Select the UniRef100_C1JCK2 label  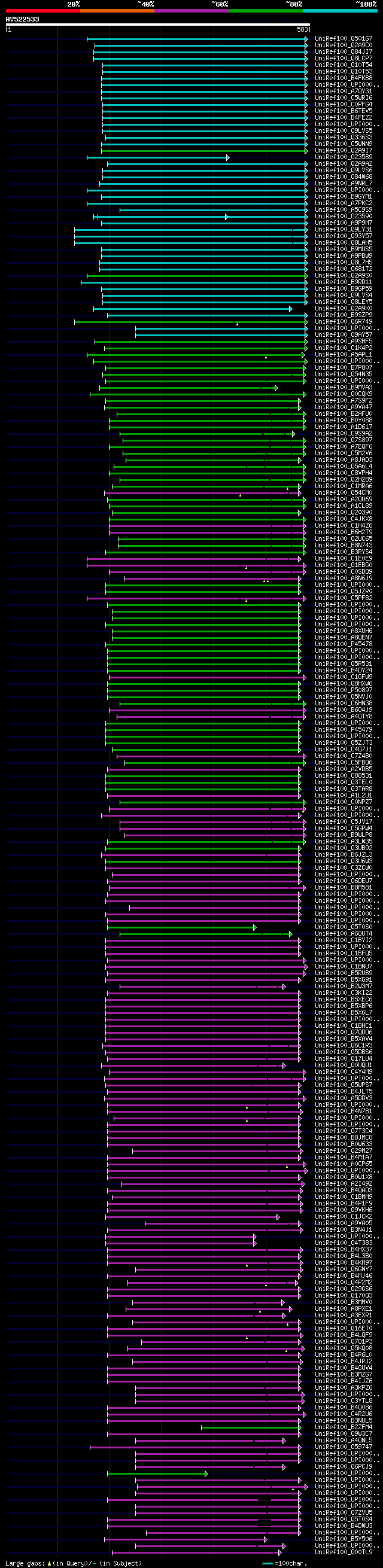click(x=344, y=1217)
